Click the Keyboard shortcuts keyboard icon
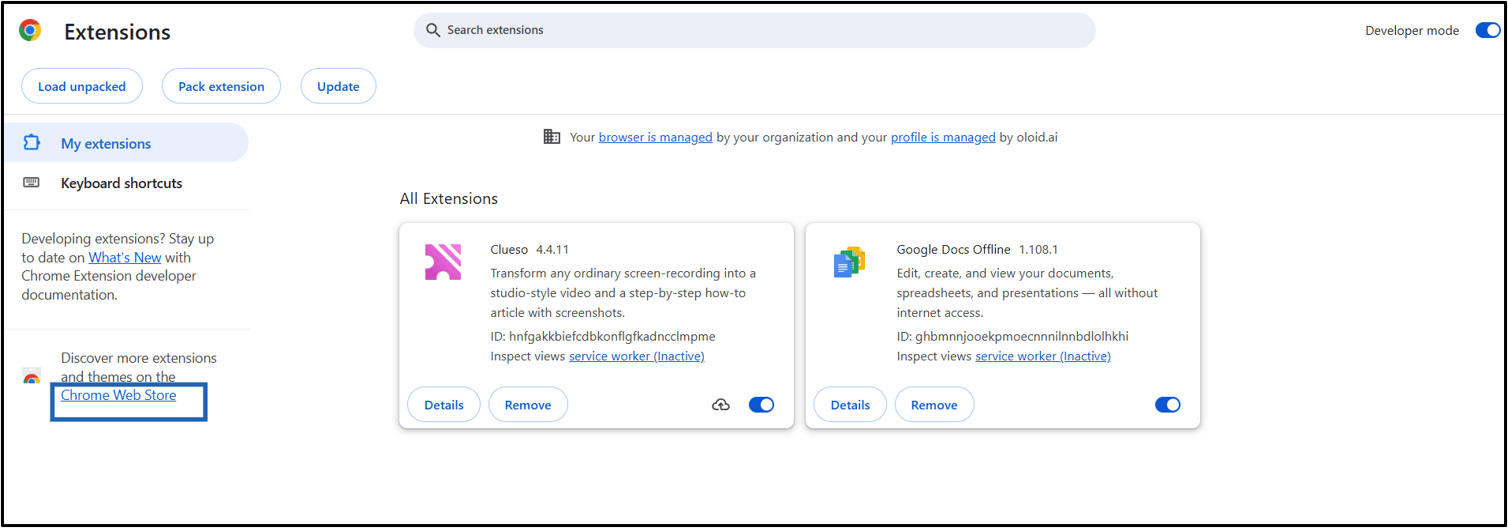The height and width of the screenshot is (528, 1508). tap(31, 183)
